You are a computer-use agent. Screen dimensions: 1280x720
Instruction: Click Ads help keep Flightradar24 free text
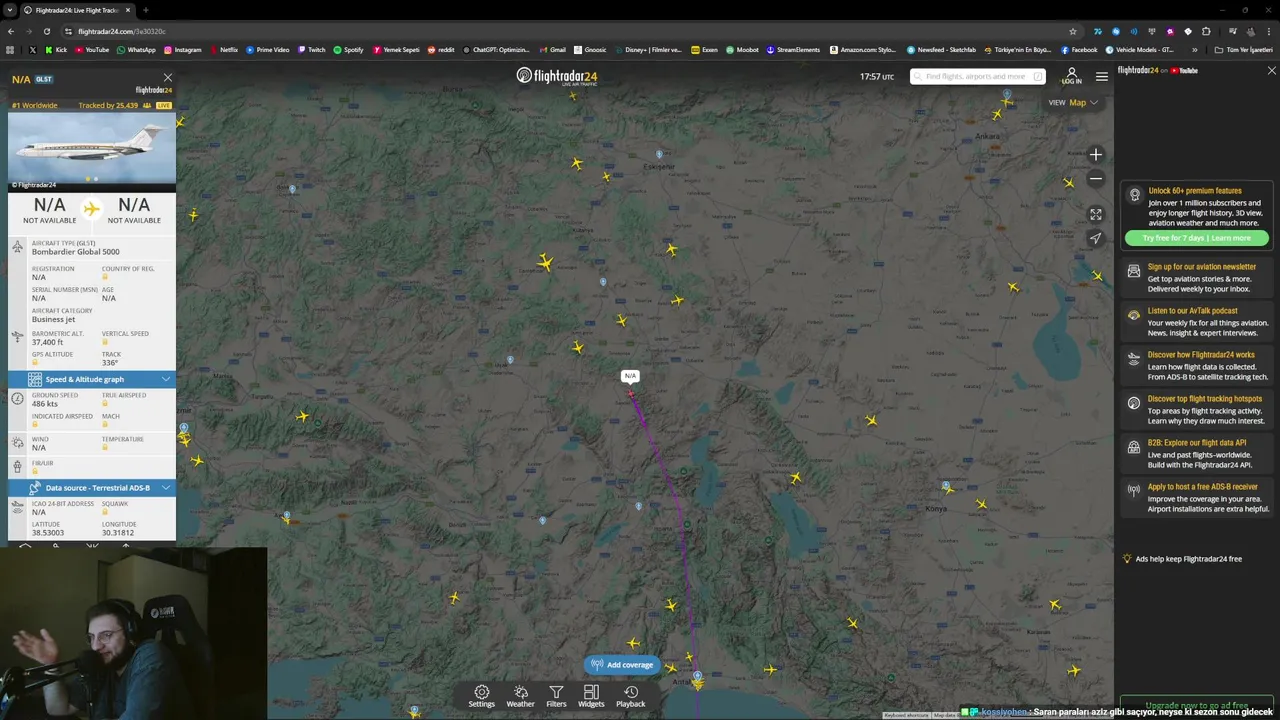tap(1189, 559)
